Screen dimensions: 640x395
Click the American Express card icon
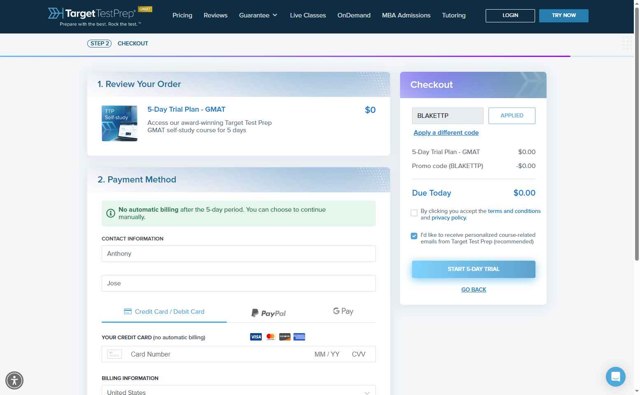(x=299, y=337)
